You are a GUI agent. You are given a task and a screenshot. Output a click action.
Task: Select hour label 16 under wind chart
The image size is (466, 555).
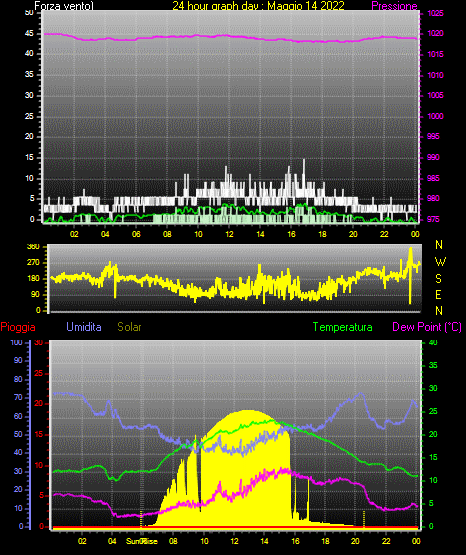[x=291, y=234]
